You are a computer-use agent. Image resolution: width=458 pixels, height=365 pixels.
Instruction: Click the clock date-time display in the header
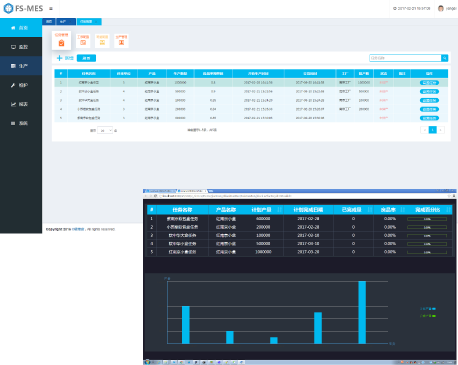[412, 8]
